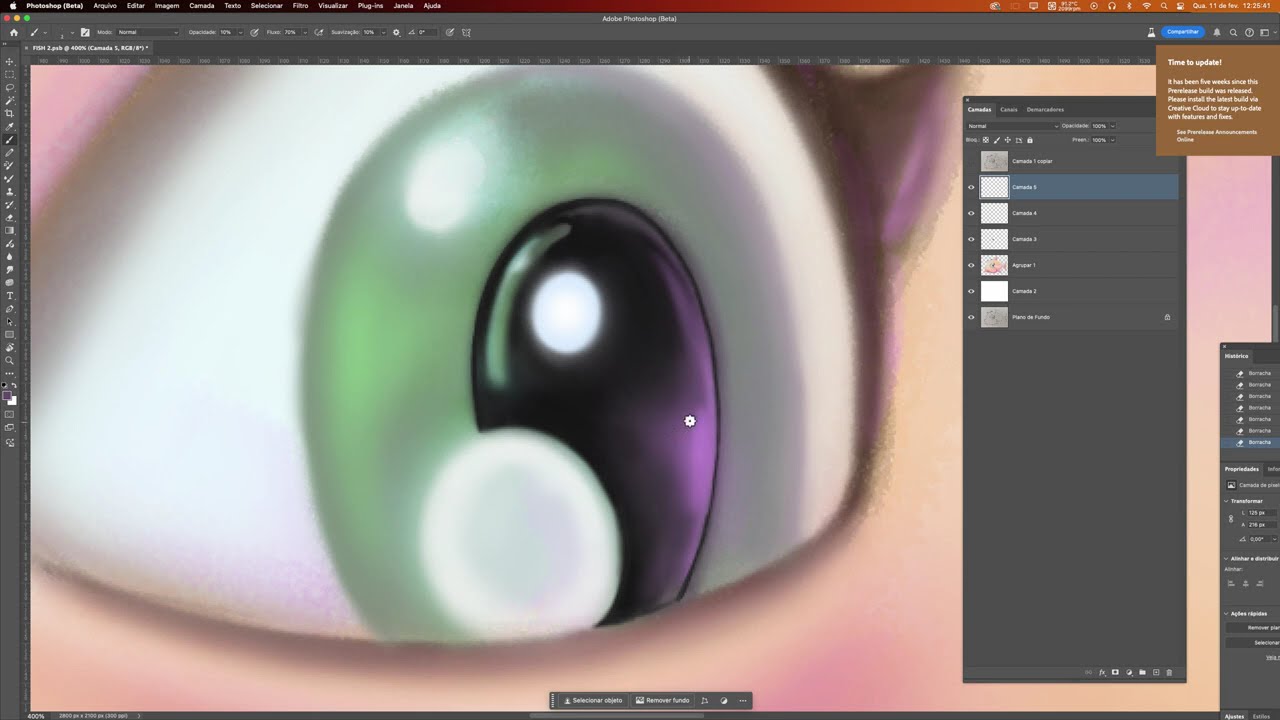Open the Fluxo slider dropdown arrow
The width and height of the screenshot is (1280, 720).
click(303, 32)
